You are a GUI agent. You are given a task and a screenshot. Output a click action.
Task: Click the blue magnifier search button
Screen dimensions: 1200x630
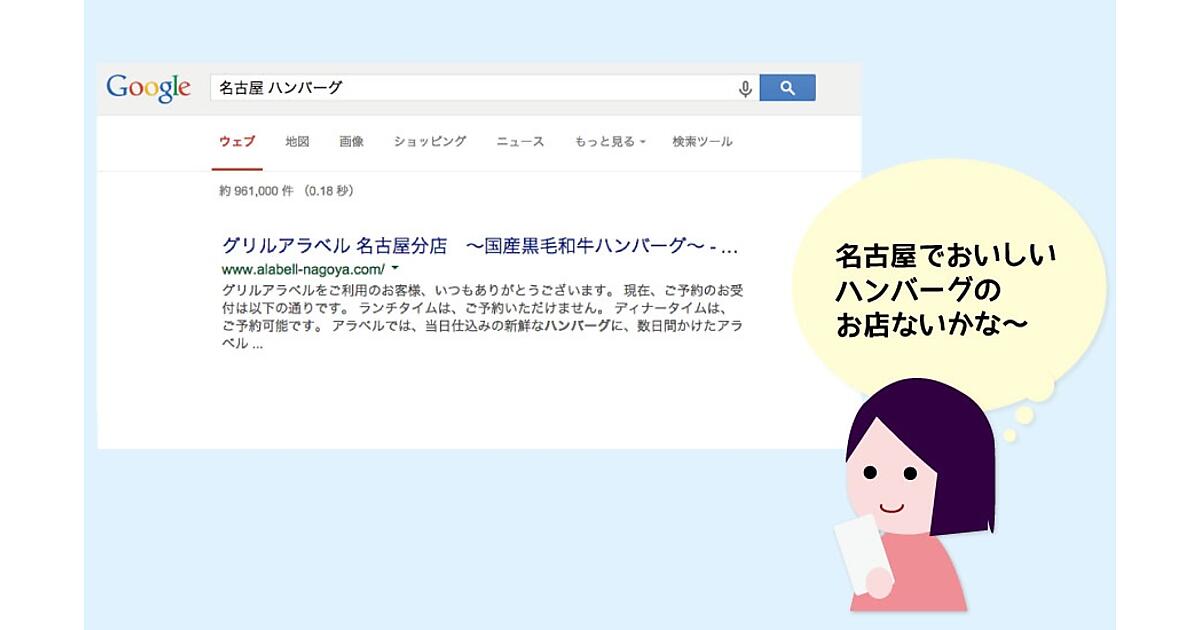(788, 88)
